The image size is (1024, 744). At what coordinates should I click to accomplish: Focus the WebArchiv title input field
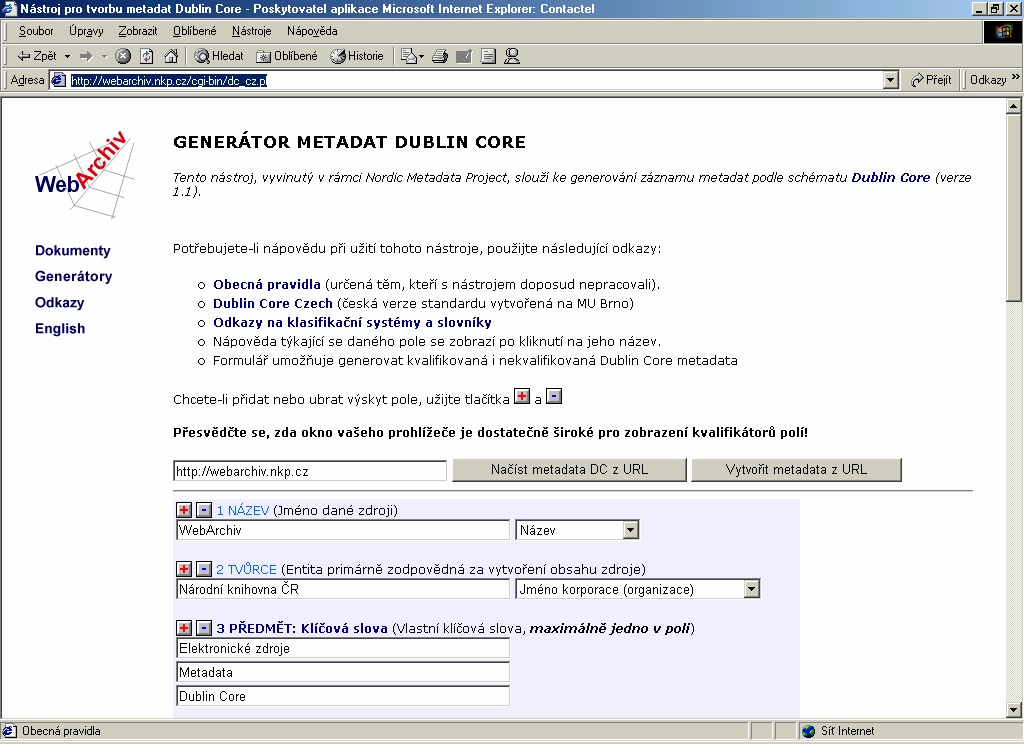(343, 530)
